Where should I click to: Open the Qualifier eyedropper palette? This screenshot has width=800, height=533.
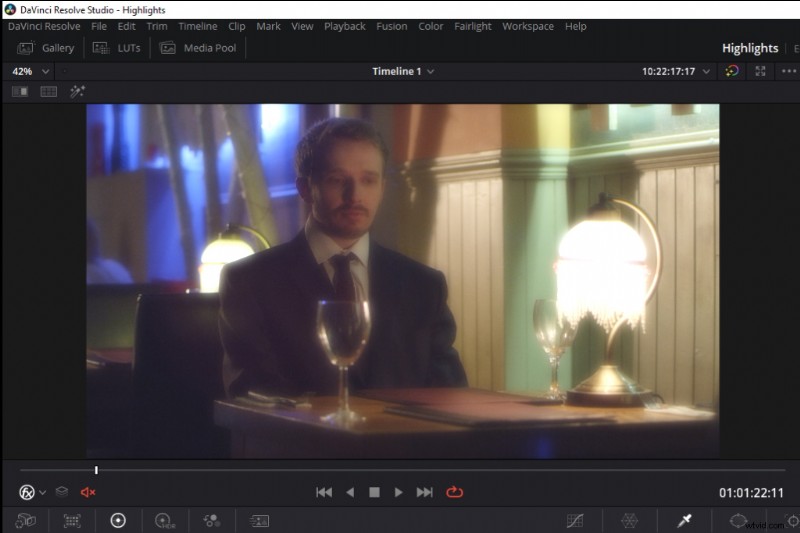coord(684,521)
